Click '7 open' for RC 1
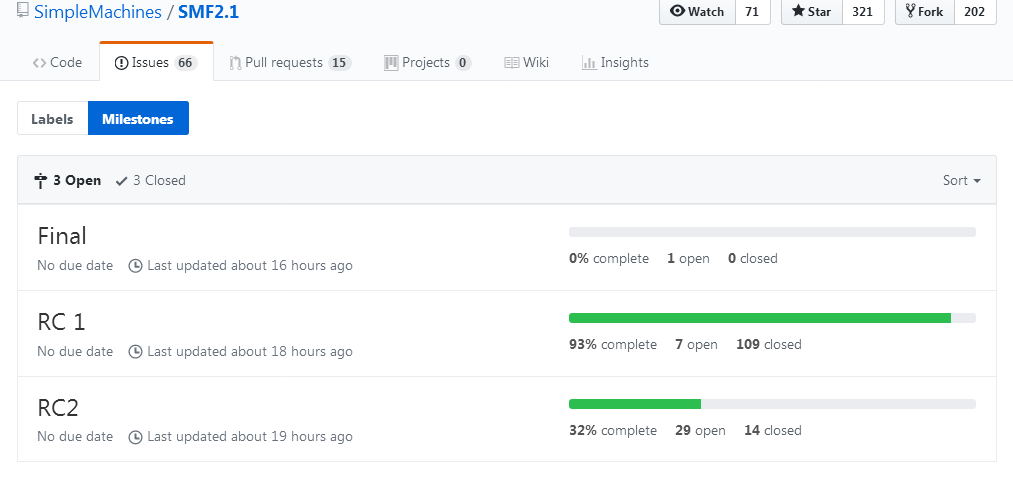The width and height of the screenshot is (1013, 492). pos(696,344)
